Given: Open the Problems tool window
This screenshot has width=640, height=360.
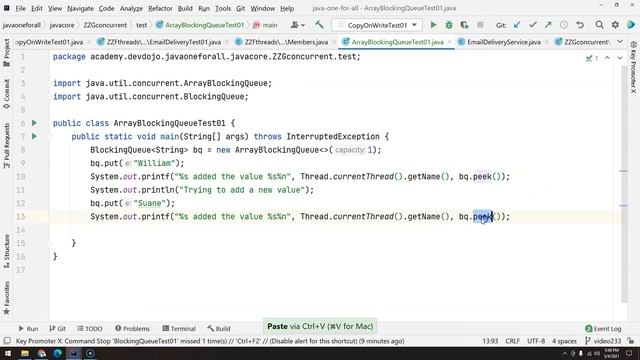Looking at the screenshot, I should tap(132, 328).
